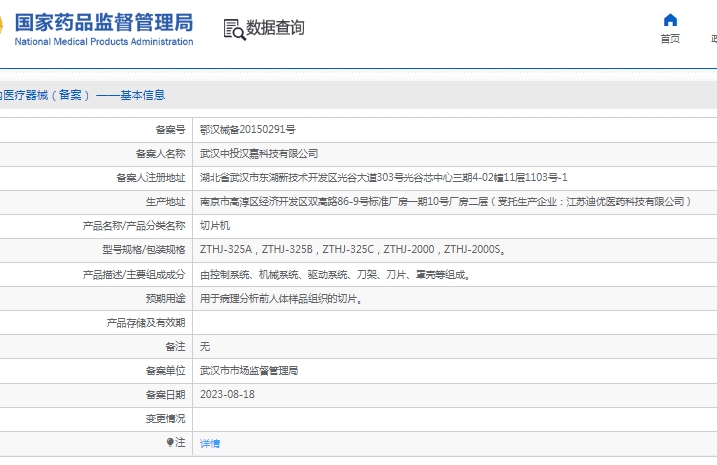
Task: Select the 备案号 value 鄂汉械备20150291号
Action: [247, 129]
